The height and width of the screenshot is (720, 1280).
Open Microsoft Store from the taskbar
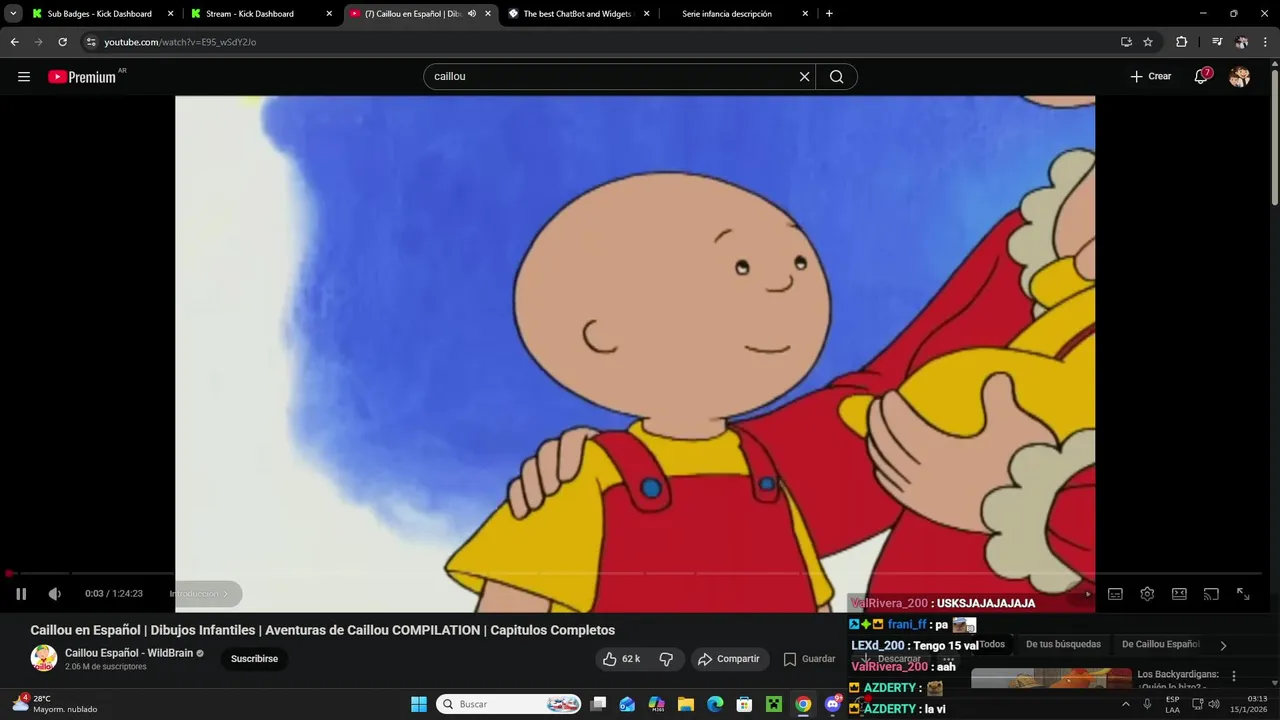point(744,704)
